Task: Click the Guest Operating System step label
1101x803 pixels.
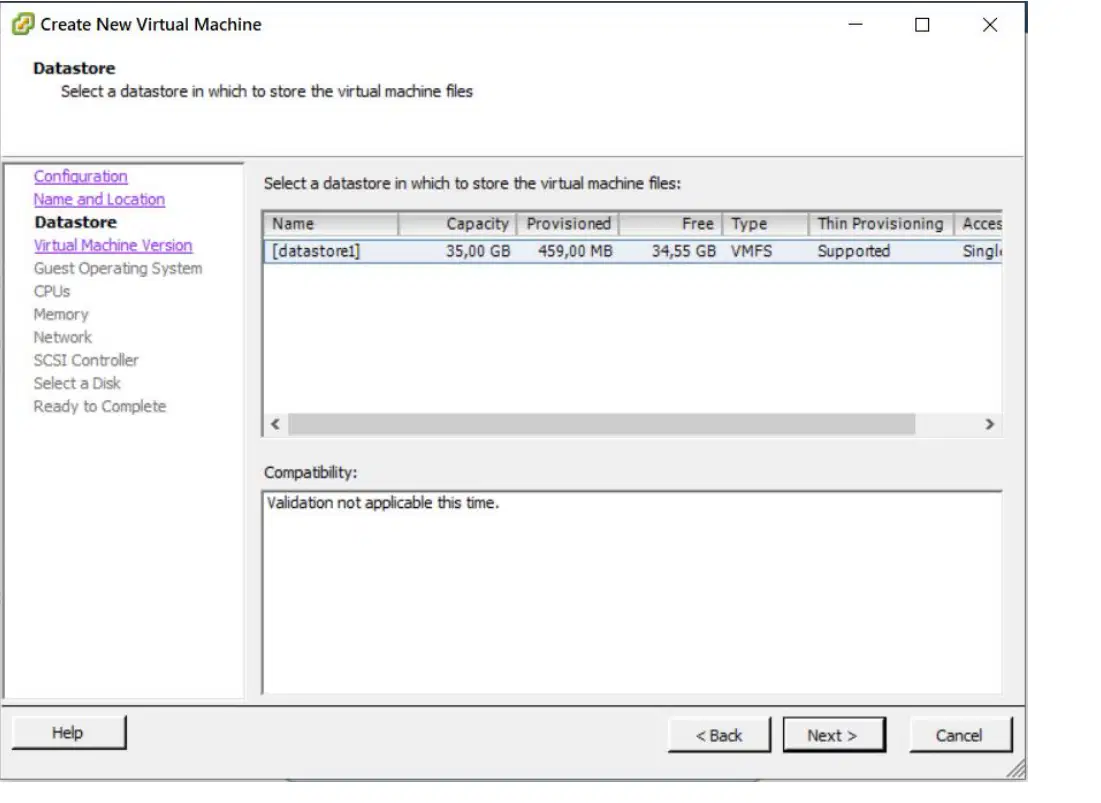Action: pos(118,269)
